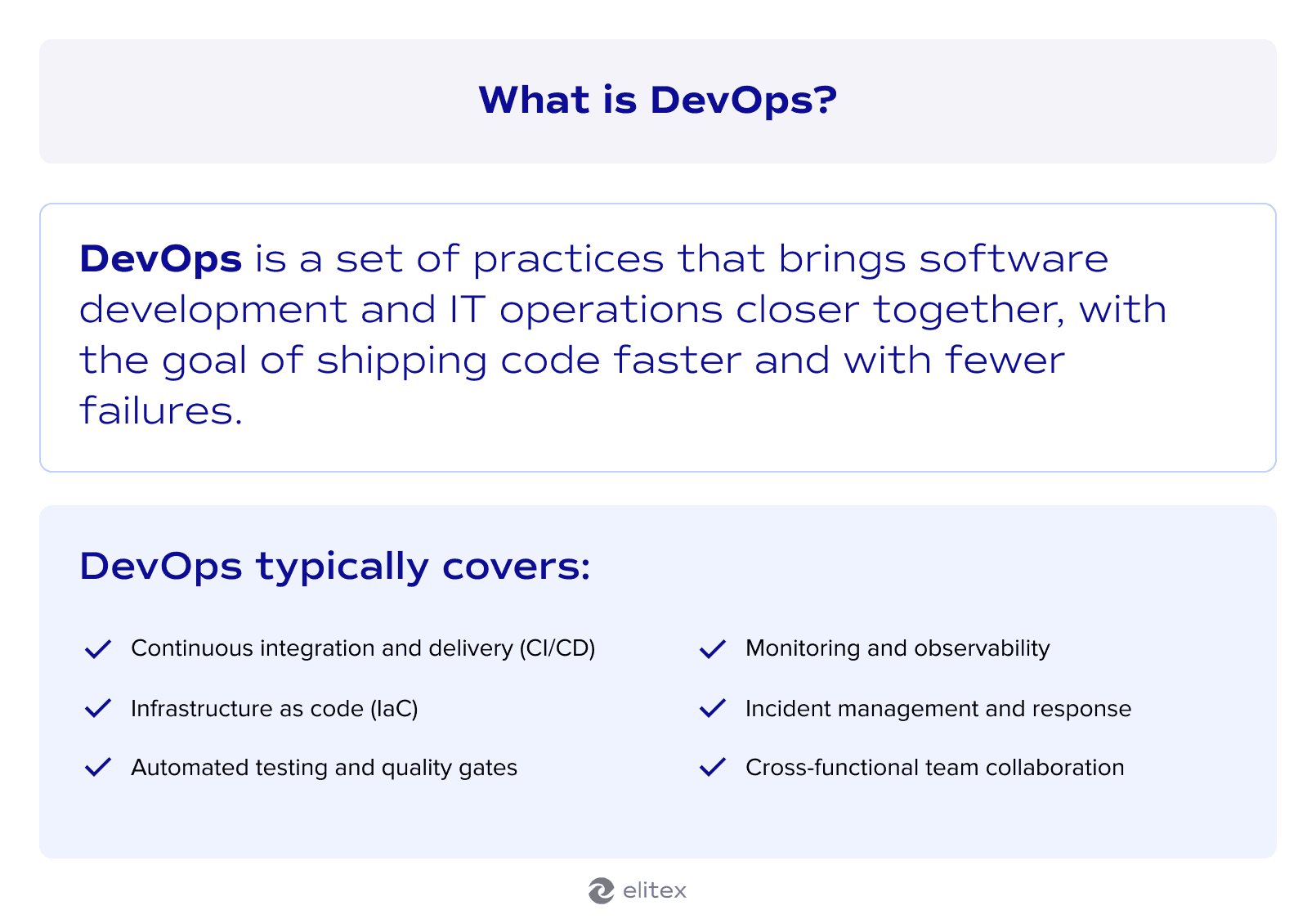1316x919 pixels.
Task: Click the elitex logo icon
Action: [x=601, y=890]
